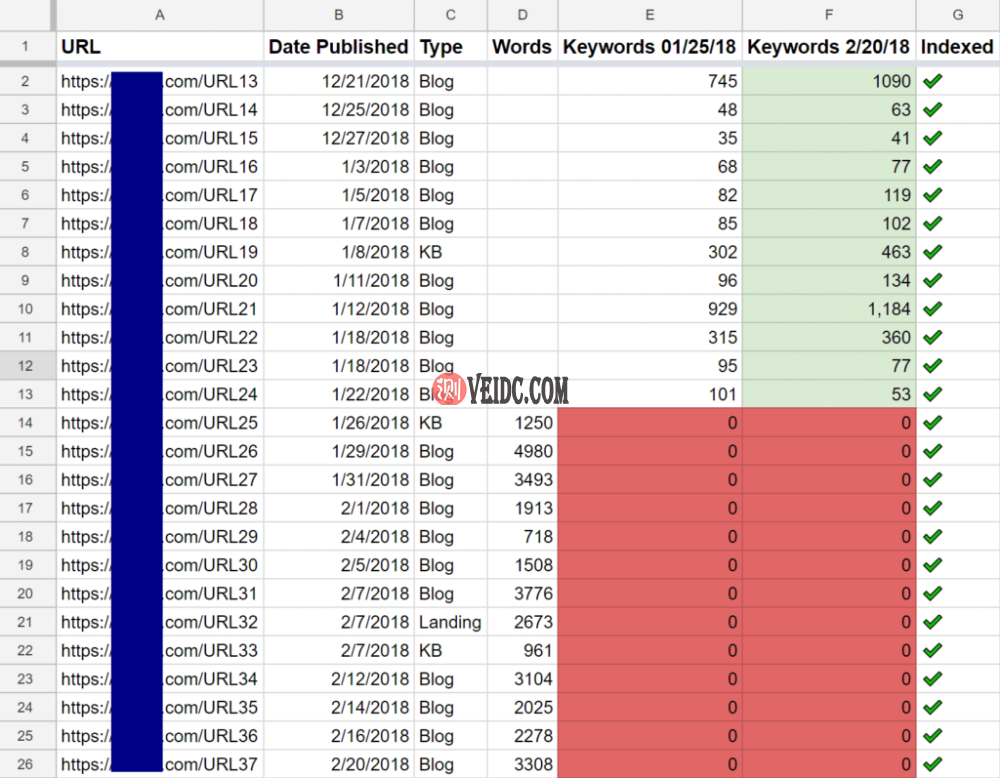
Task: Select row 12 header number
Action: 25,365
